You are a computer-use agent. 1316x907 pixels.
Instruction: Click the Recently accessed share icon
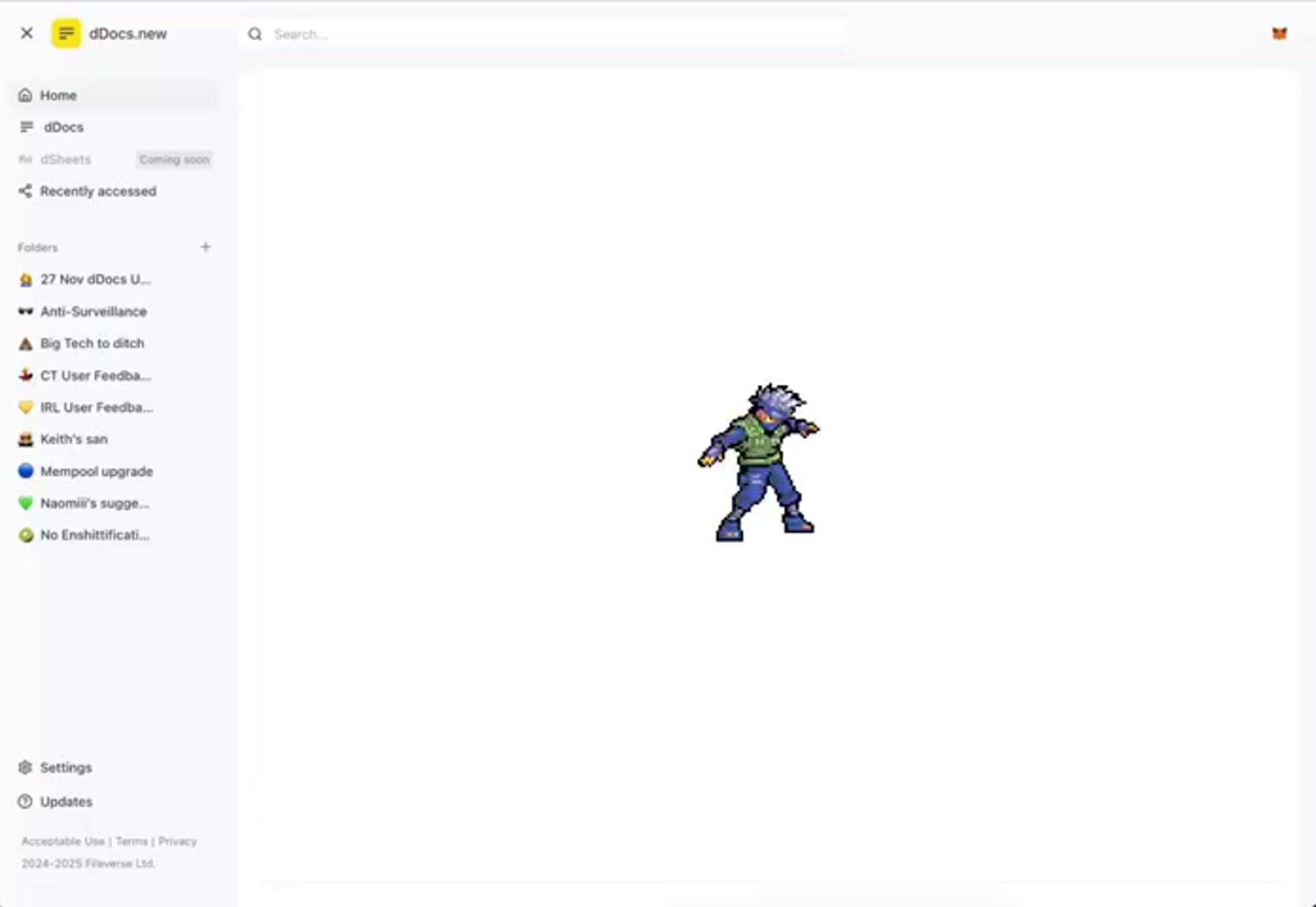(x=25, y=191)
